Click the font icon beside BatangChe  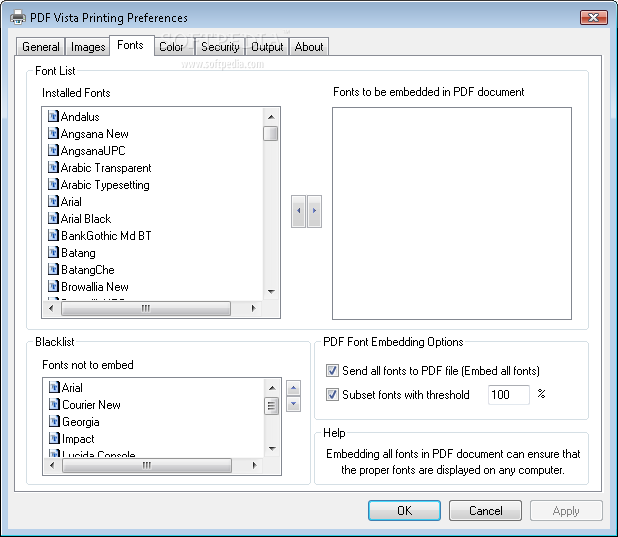(x=53, y=269)
